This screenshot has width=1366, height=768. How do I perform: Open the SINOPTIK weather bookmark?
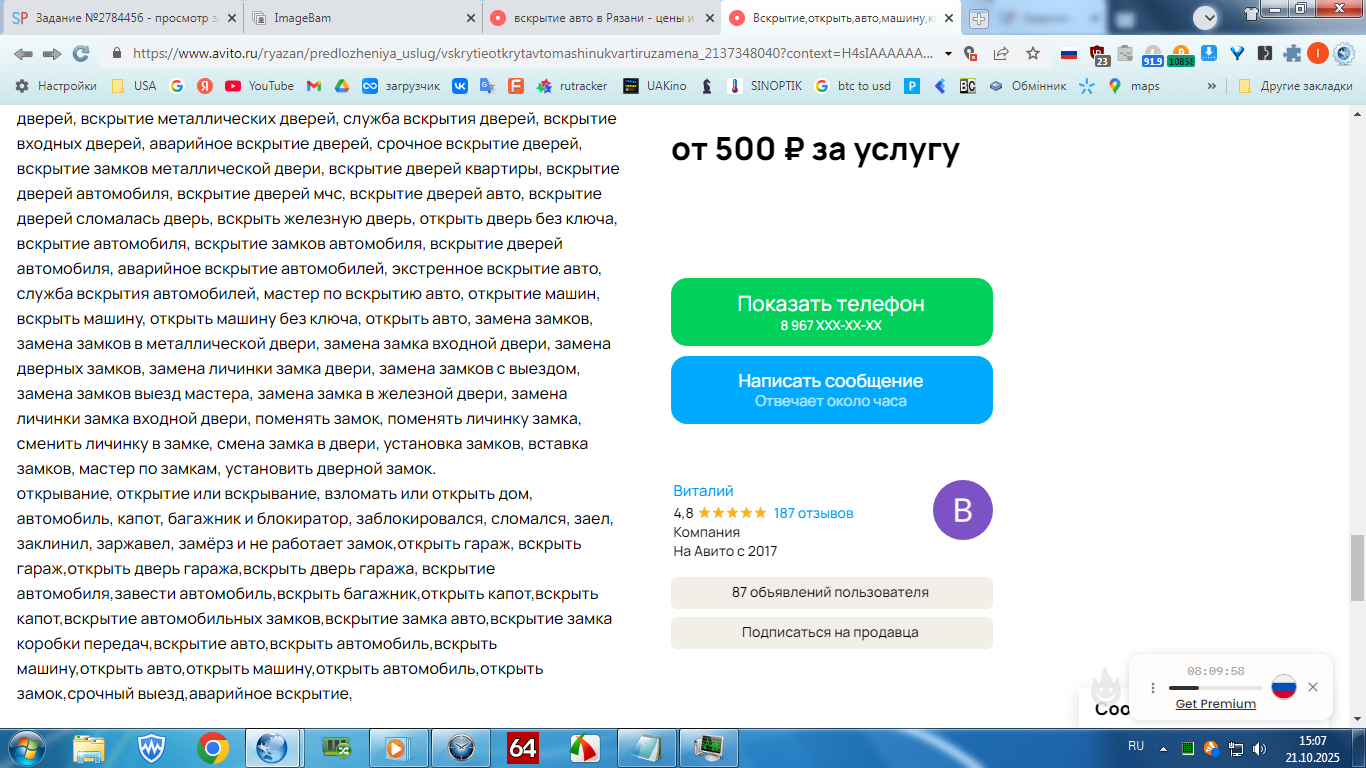pos(765,86)
